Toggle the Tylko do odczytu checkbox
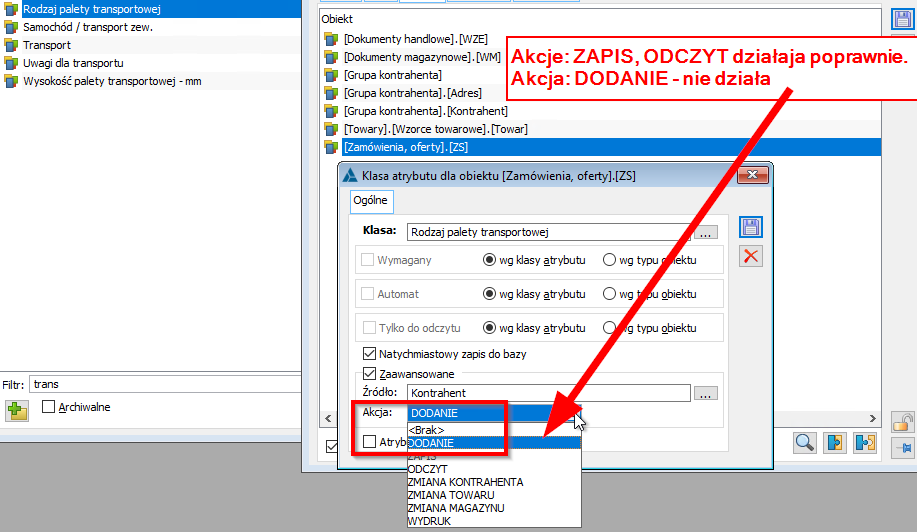The image size is (917, 532). (x=369, y=327)
